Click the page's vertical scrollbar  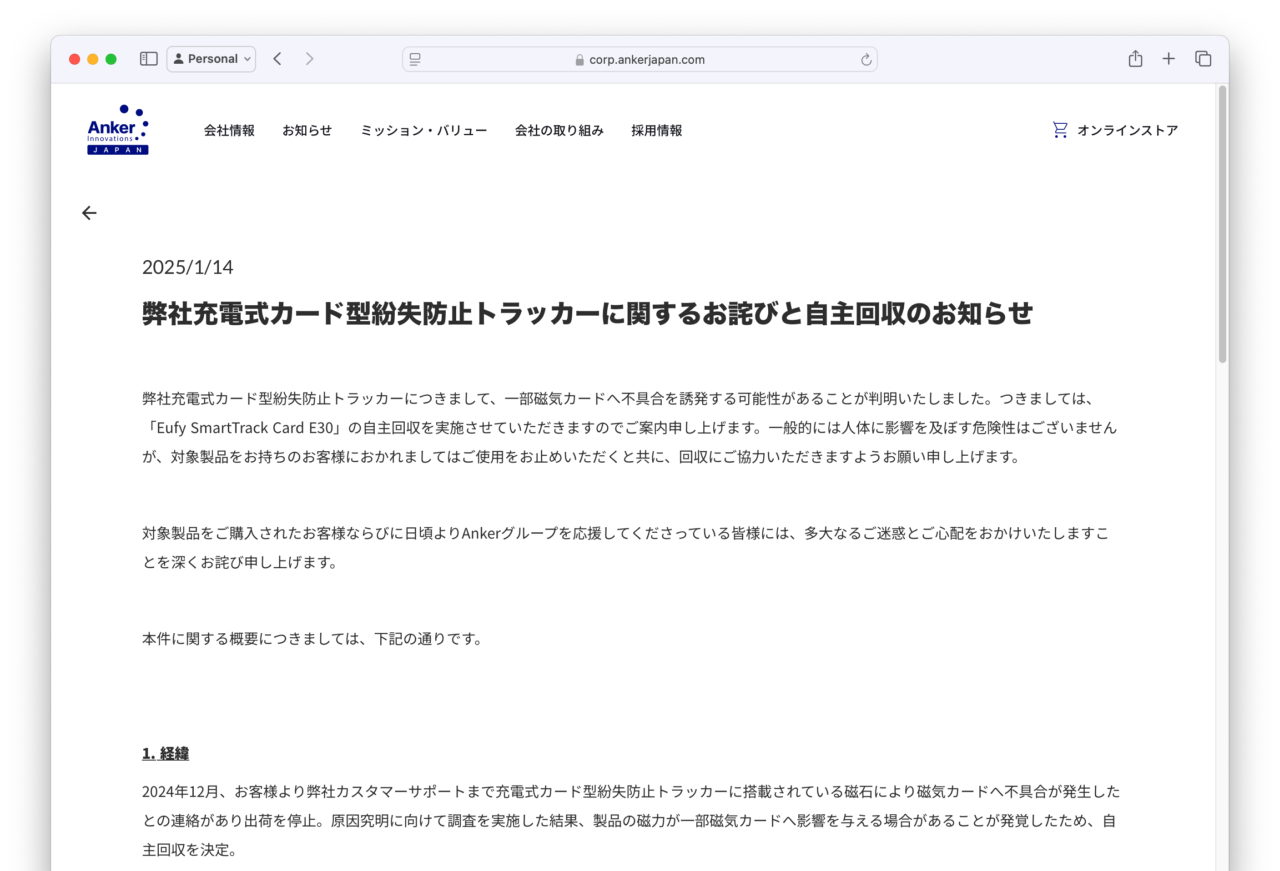[1222, 225]
